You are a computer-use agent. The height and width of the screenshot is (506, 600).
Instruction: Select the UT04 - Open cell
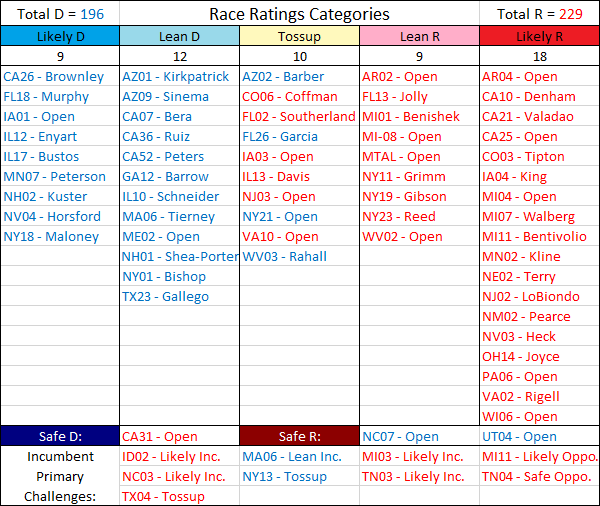tap(540, 436)
